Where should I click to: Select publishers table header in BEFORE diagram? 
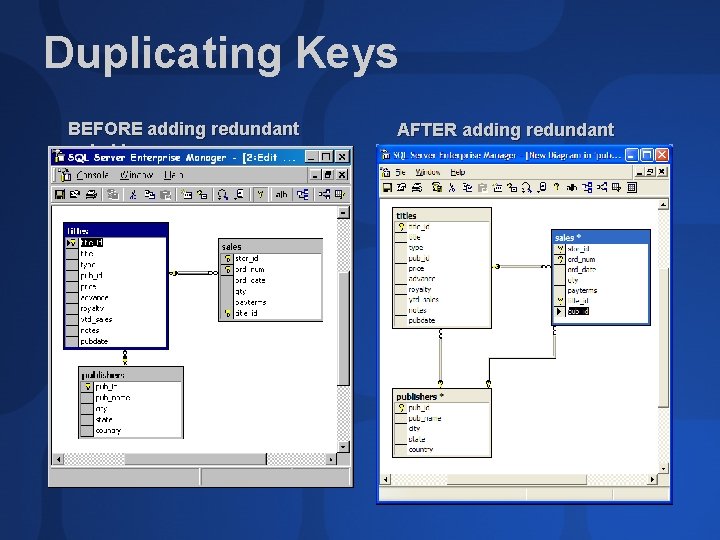click(x=131, y=375)
